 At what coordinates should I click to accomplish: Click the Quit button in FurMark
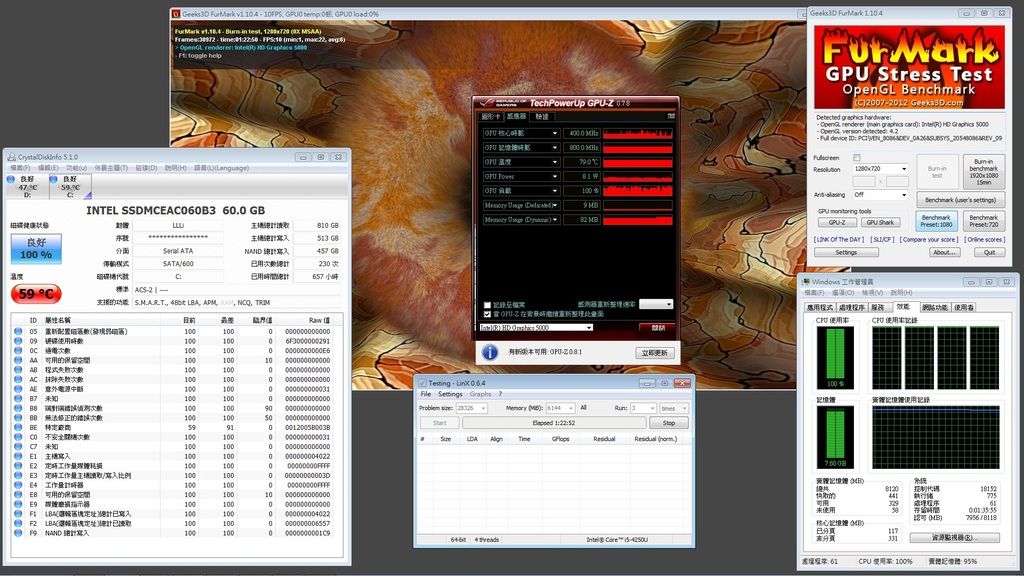click(x=989, y=252)
